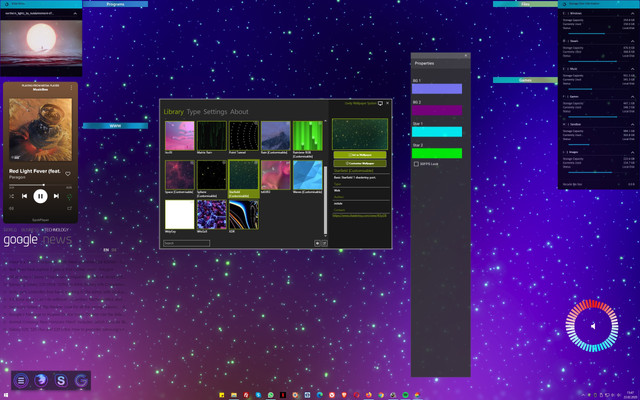
Task: Switch to the Type tab
Action: pos(193,111)
